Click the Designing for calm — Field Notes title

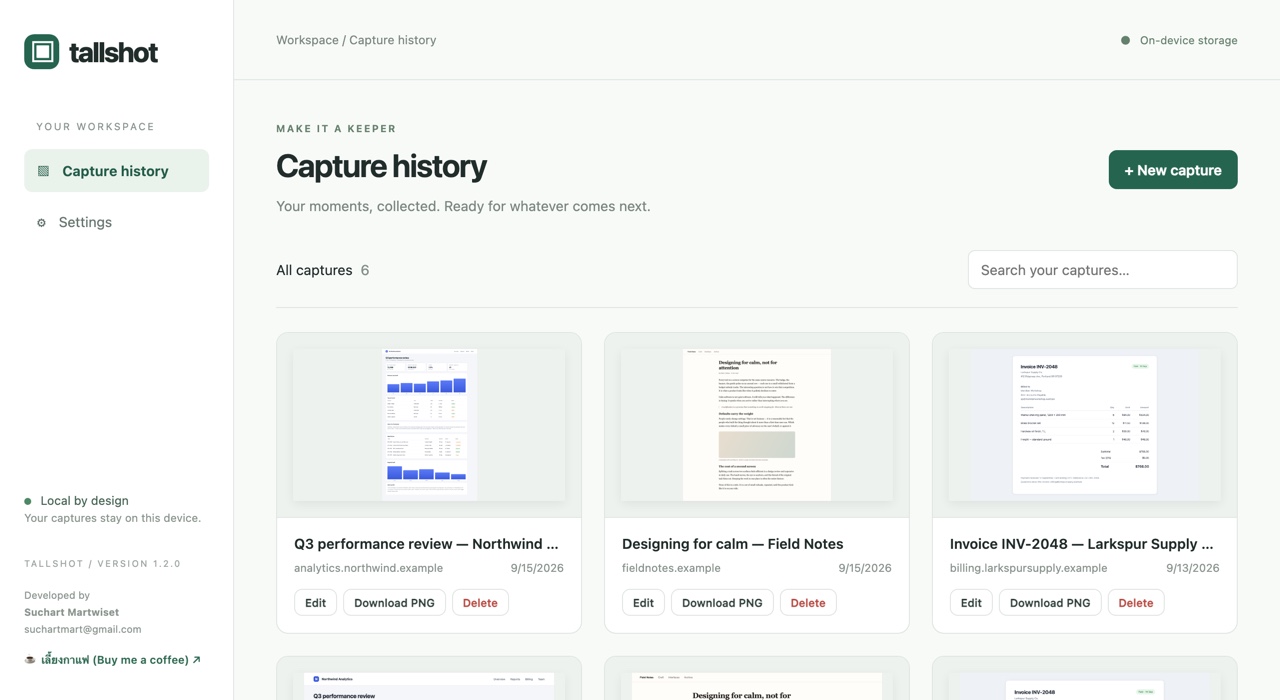pyautogui.click(x=733, y=544)
